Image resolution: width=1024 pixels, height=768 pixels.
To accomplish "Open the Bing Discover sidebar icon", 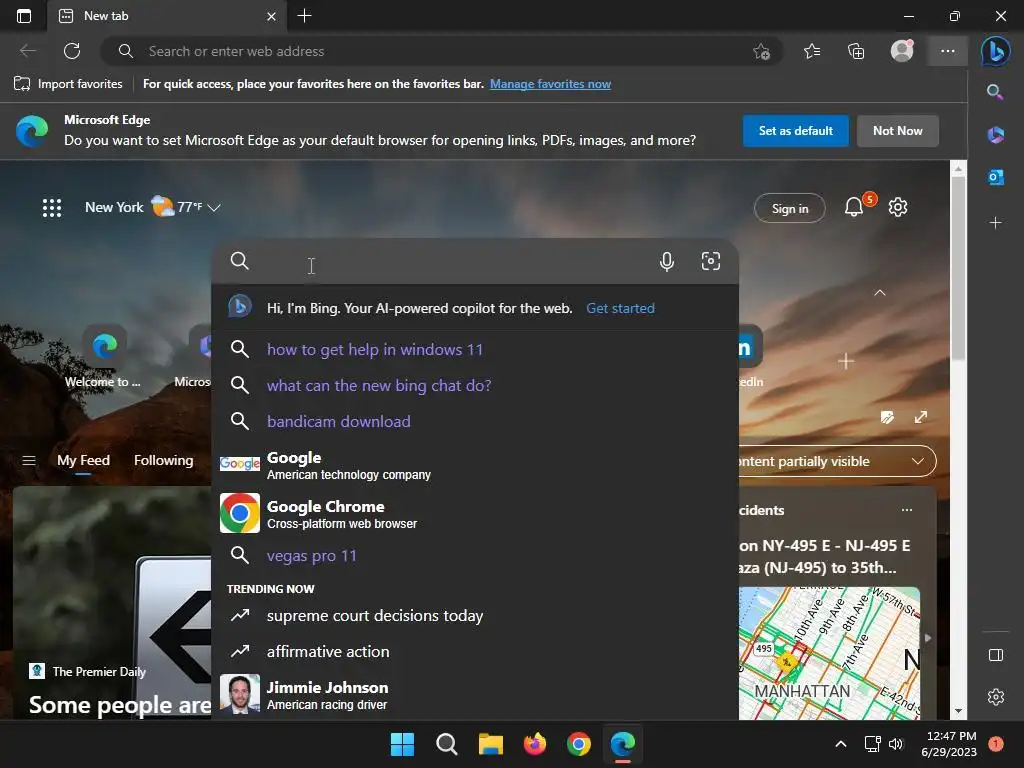I will click(x=996, y=51).
